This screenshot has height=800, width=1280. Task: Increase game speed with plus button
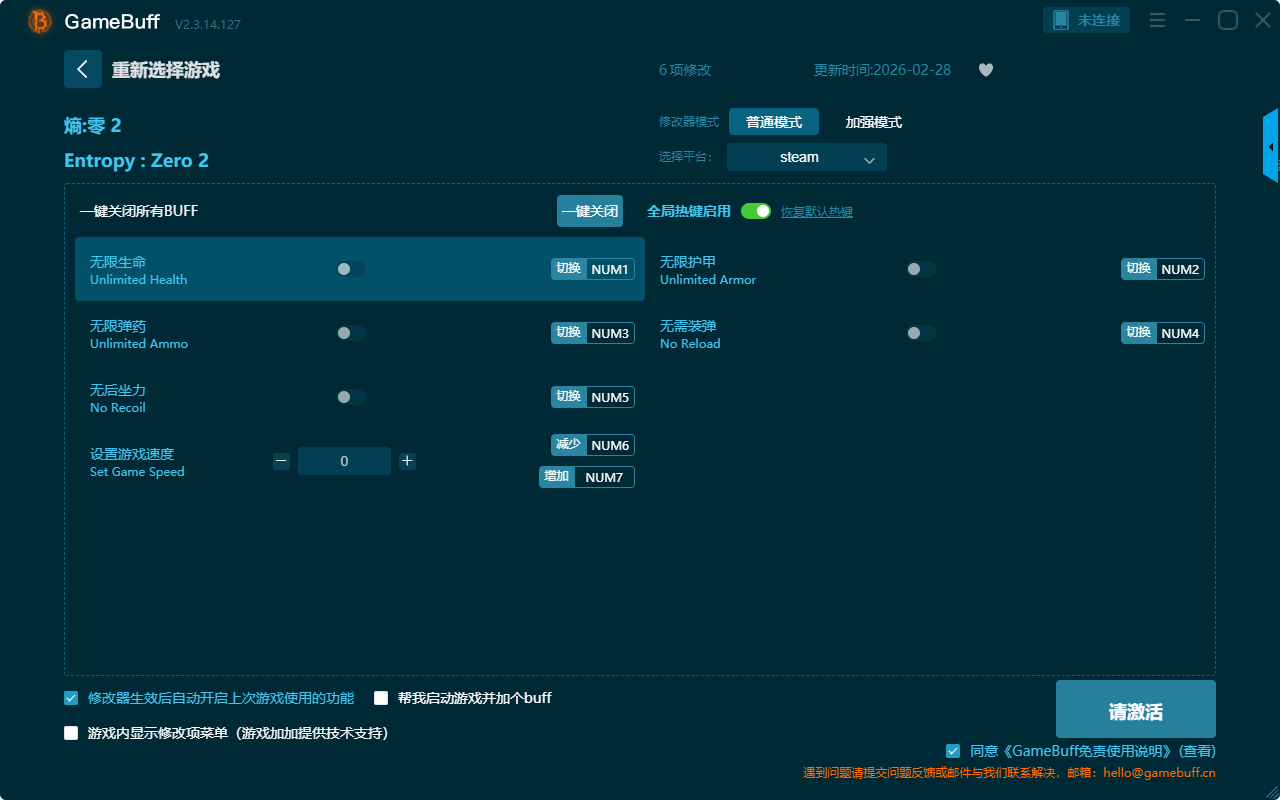pyautogui.click(x=407, y=461)
